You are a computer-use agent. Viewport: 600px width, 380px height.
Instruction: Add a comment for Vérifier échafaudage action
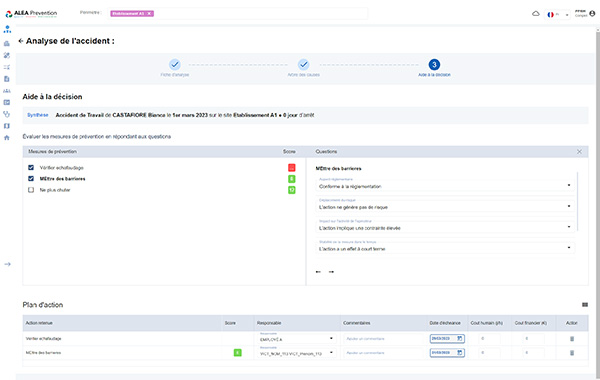click(x=383, y=339)
